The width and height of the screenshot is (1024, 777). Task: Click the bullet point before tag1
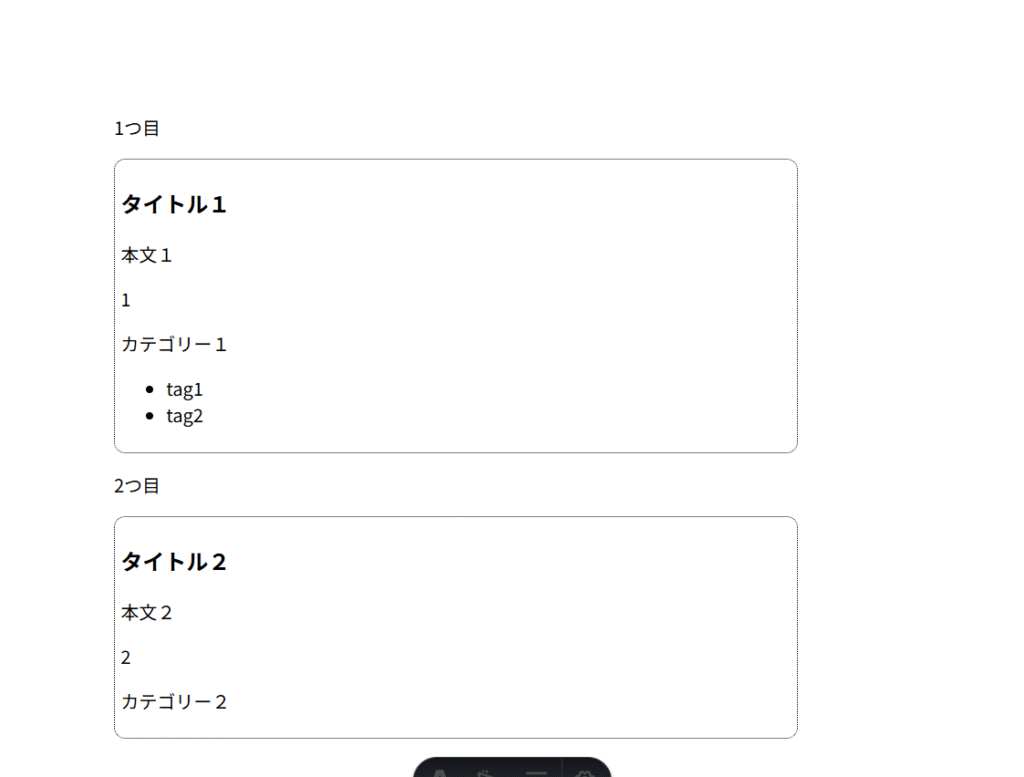[x=150, y=390]
